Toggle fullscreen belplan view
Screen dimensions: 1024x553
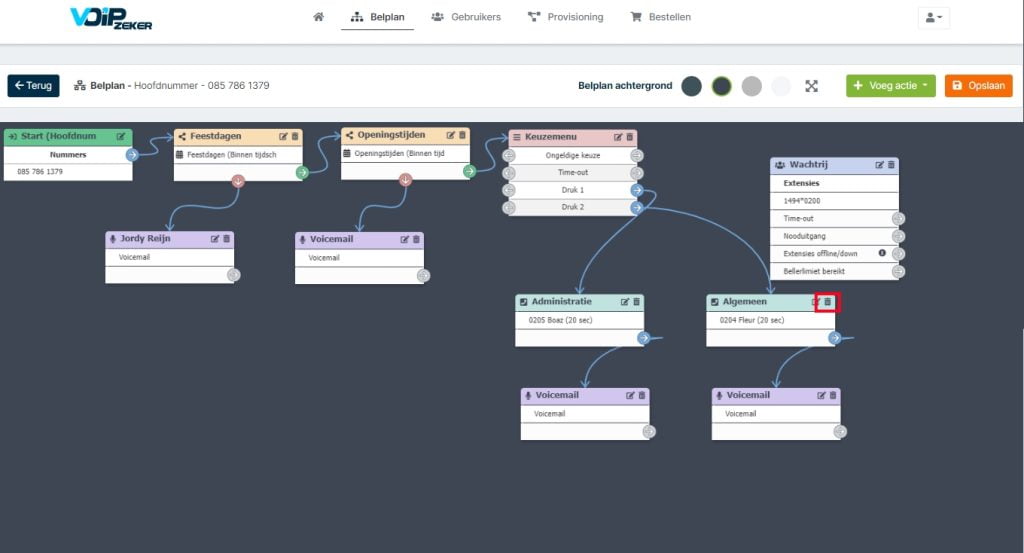[x=811, y=86]
